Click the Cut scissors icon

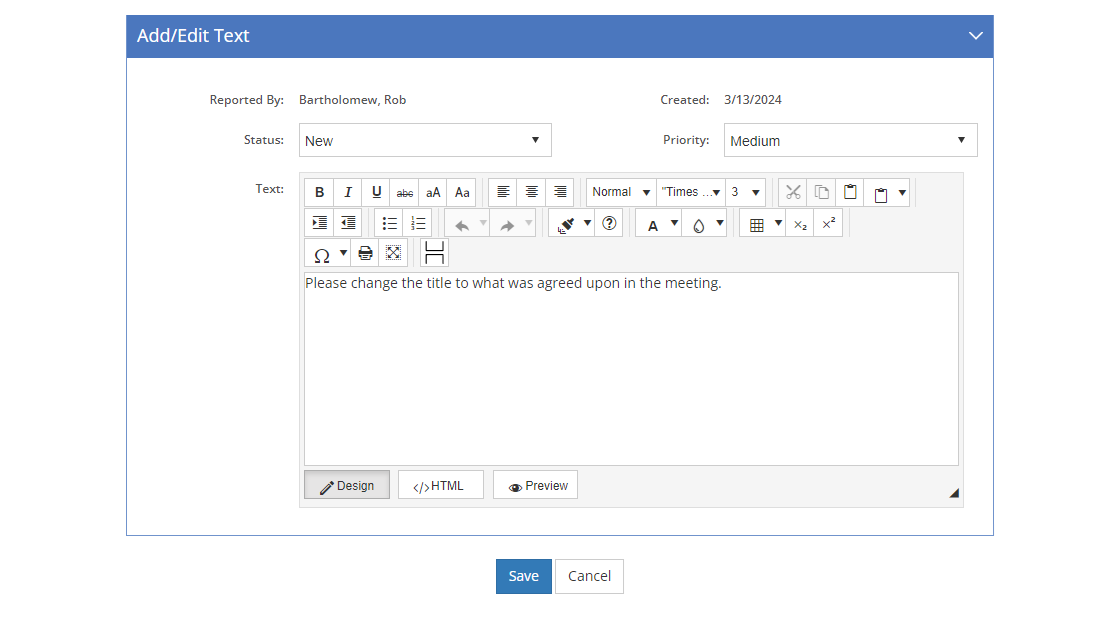[793, 192]
